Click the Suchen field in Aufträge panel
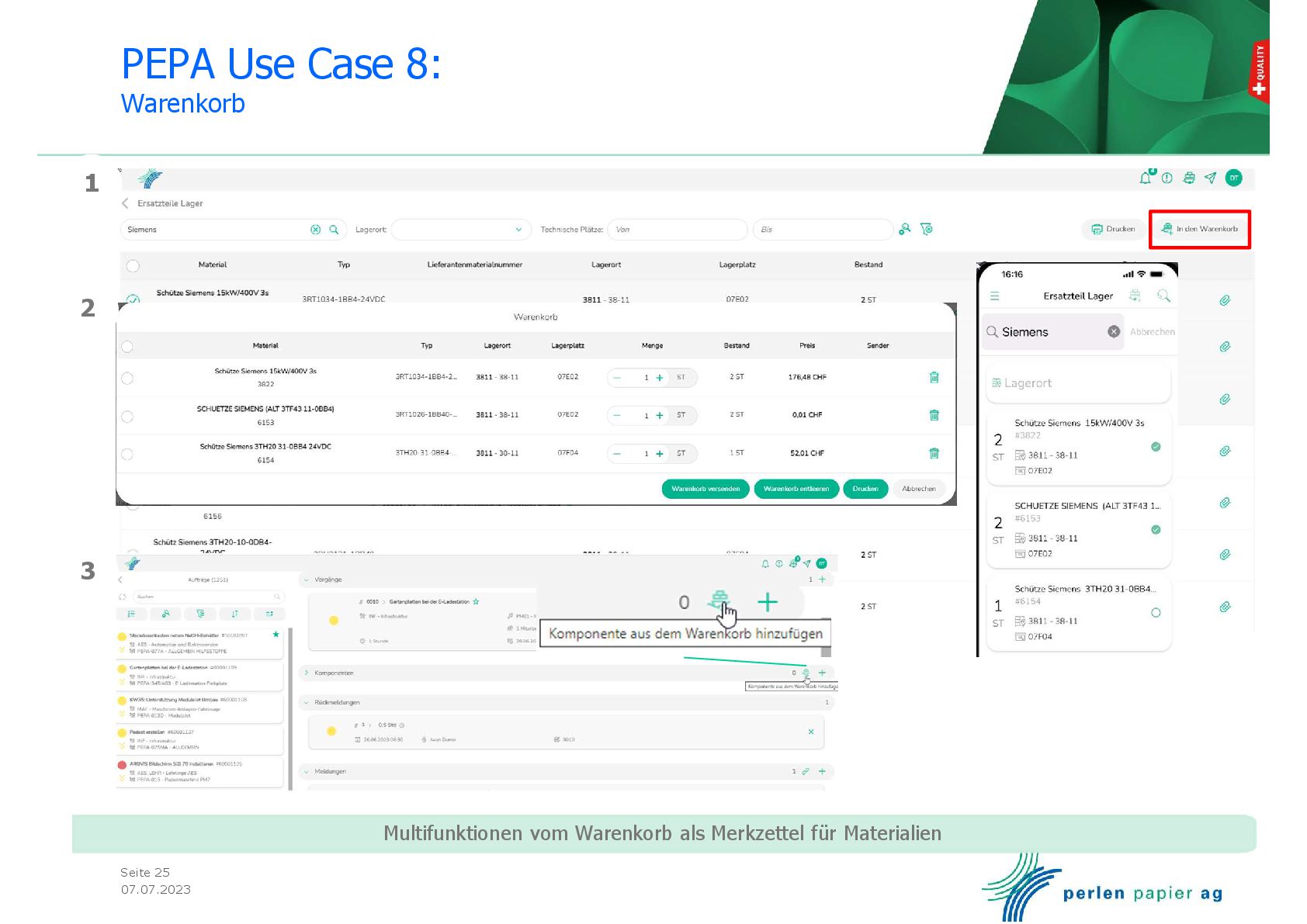1307x924 pixels. tap(207, 597)
